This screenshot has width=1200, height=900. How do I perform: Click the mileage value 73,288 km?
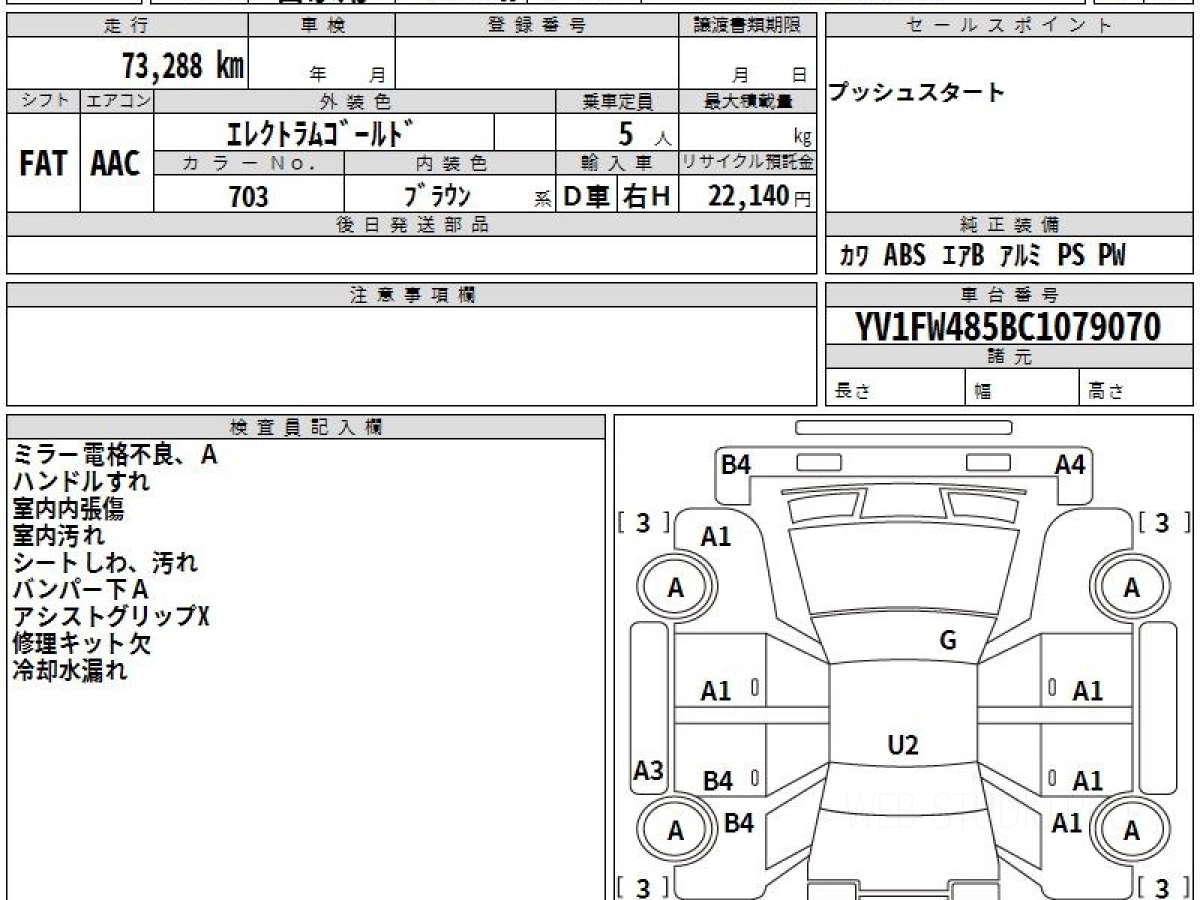click(183, 66)
